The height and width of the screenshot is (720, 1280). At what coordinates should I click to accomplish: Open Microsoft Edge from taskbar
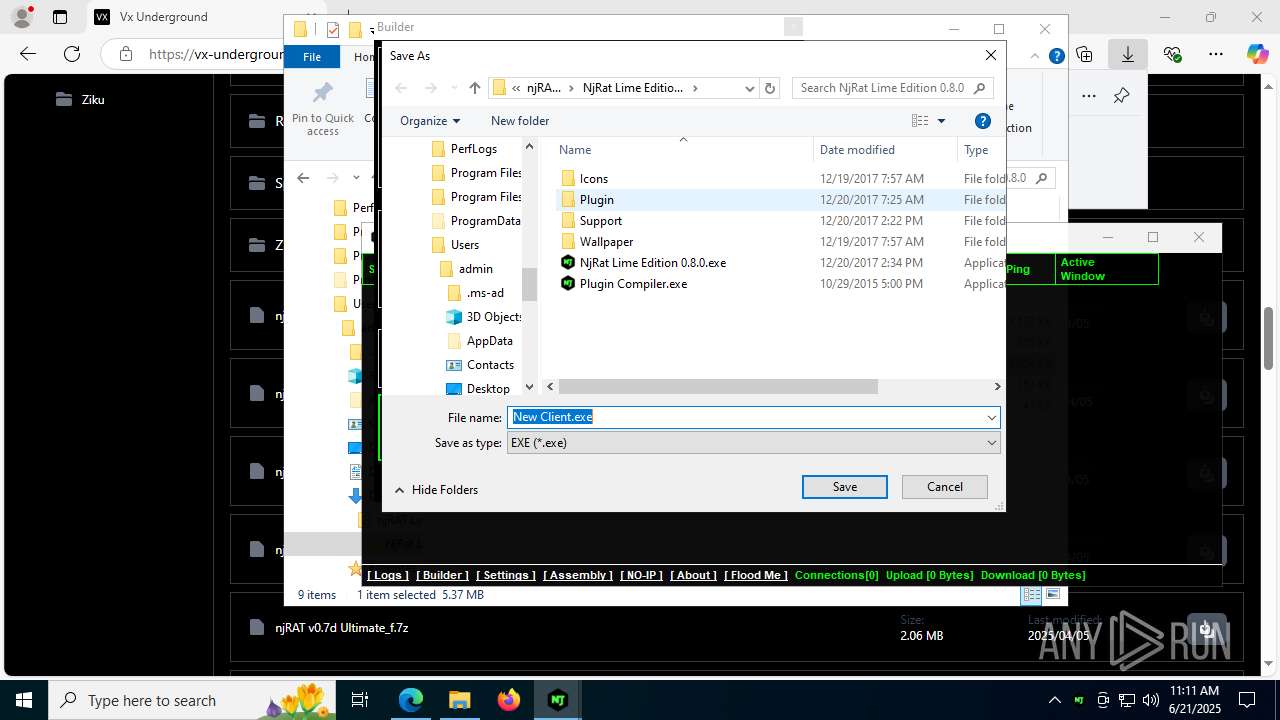coord(411,700)
